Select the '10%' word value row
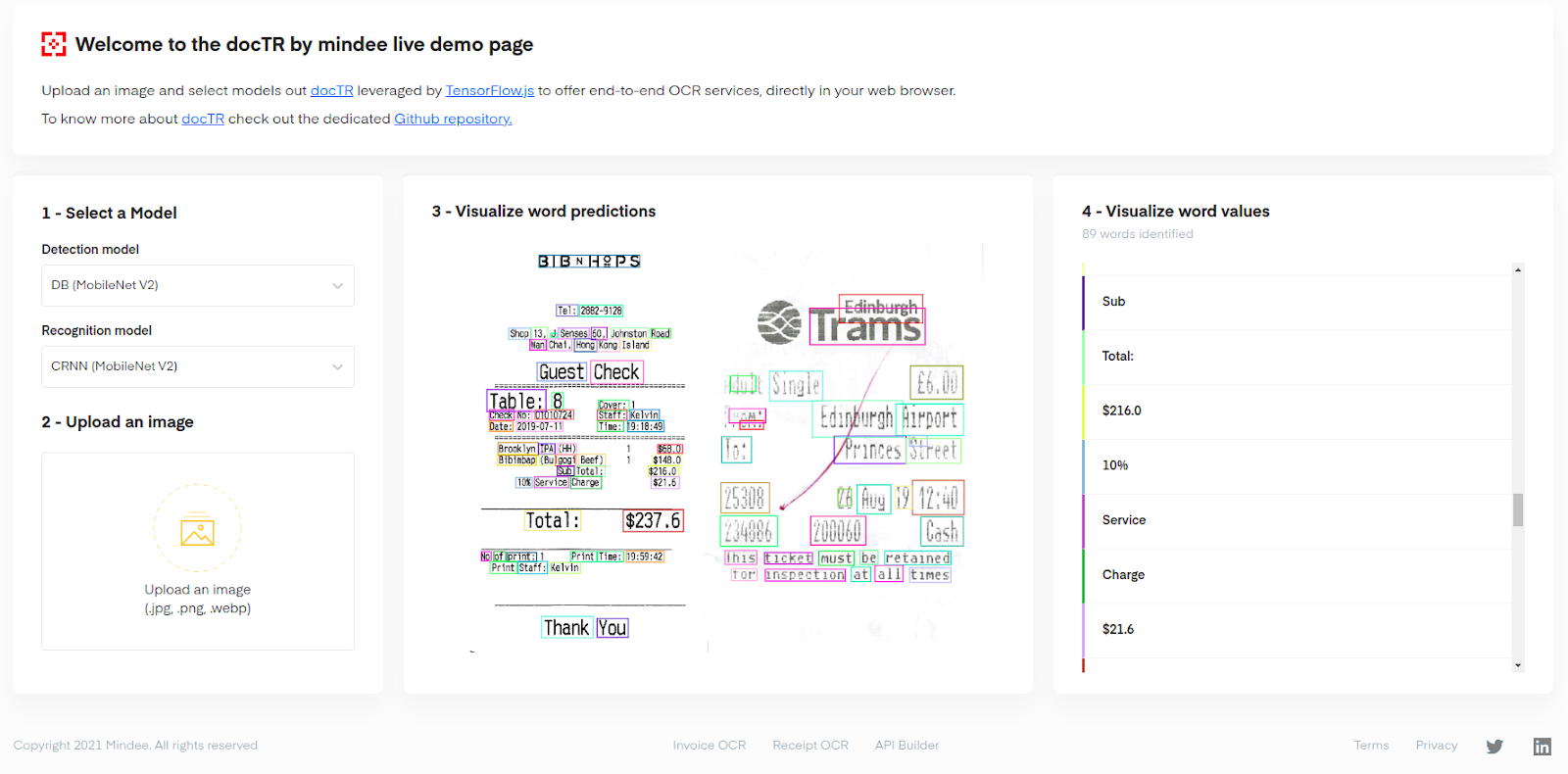The height and width of the screenshot is (774, 1568). (1297, 465)
